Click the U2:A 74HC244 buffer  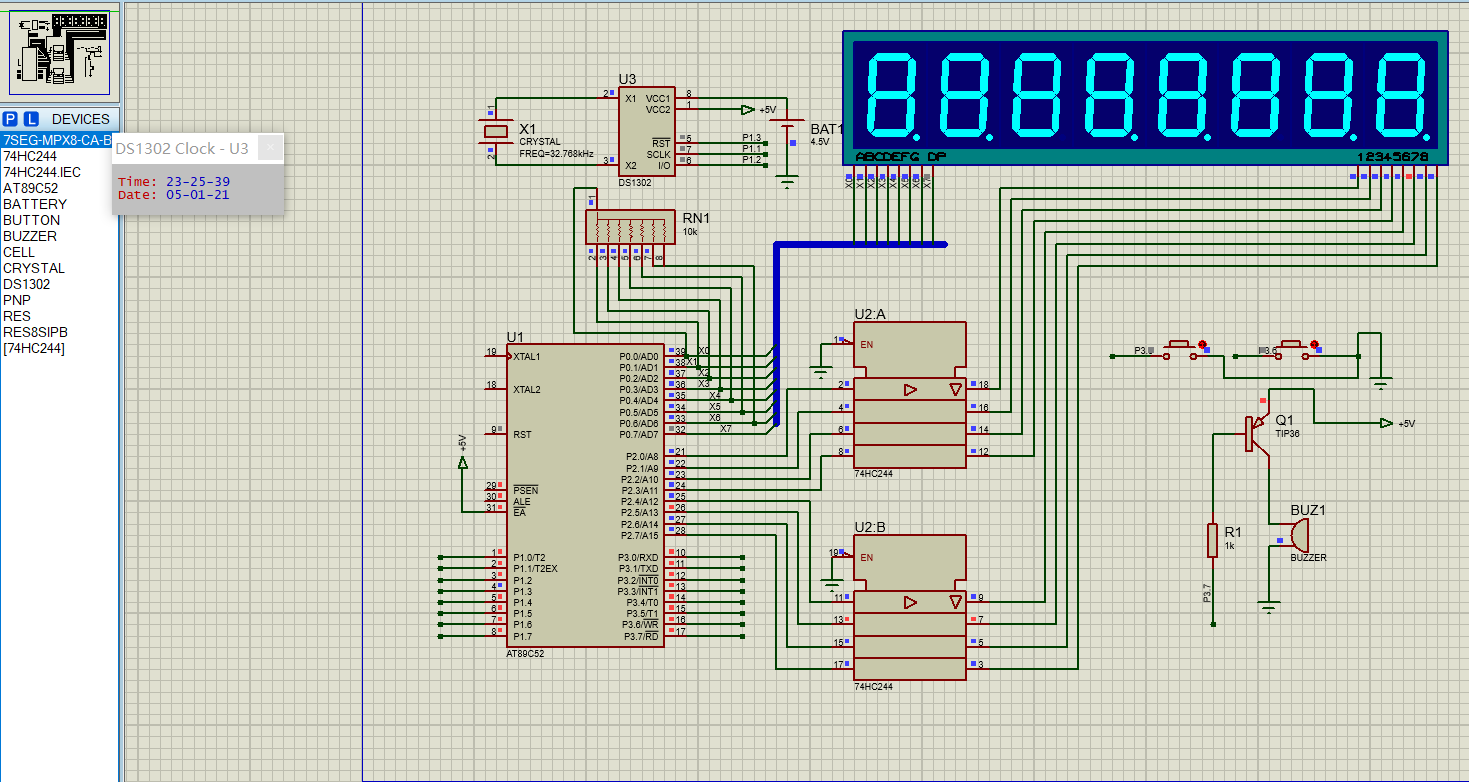909,394
